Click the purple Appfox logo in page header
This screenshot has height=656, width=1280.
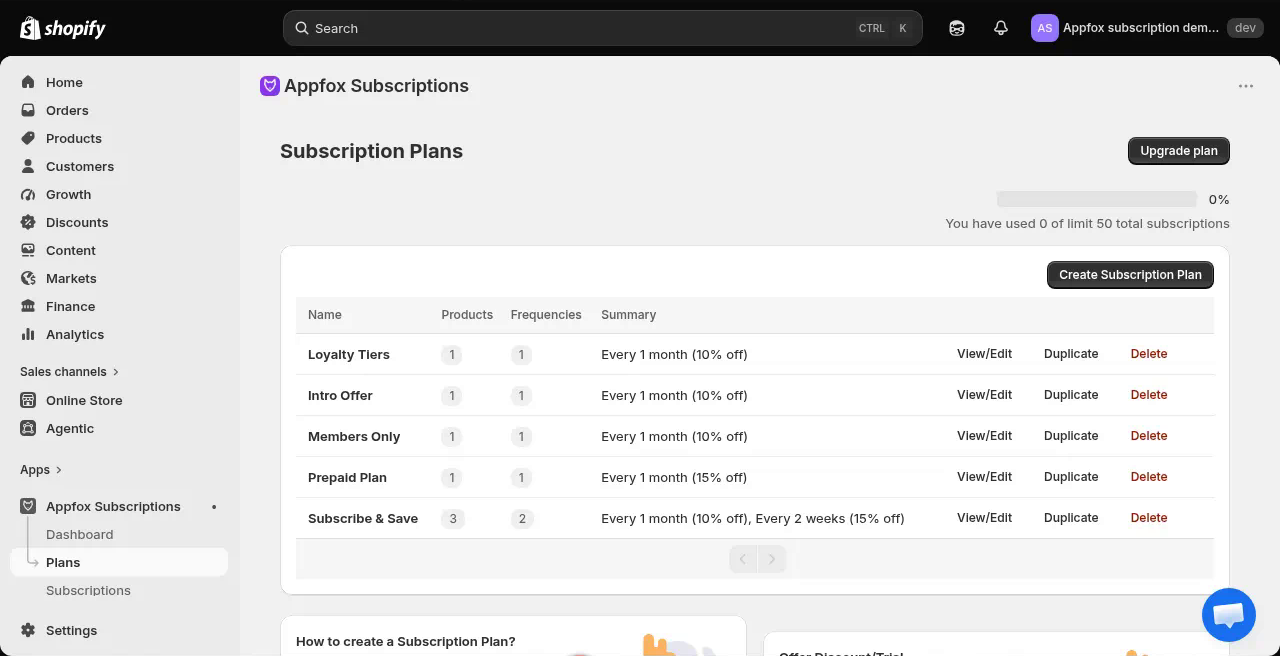269,86
